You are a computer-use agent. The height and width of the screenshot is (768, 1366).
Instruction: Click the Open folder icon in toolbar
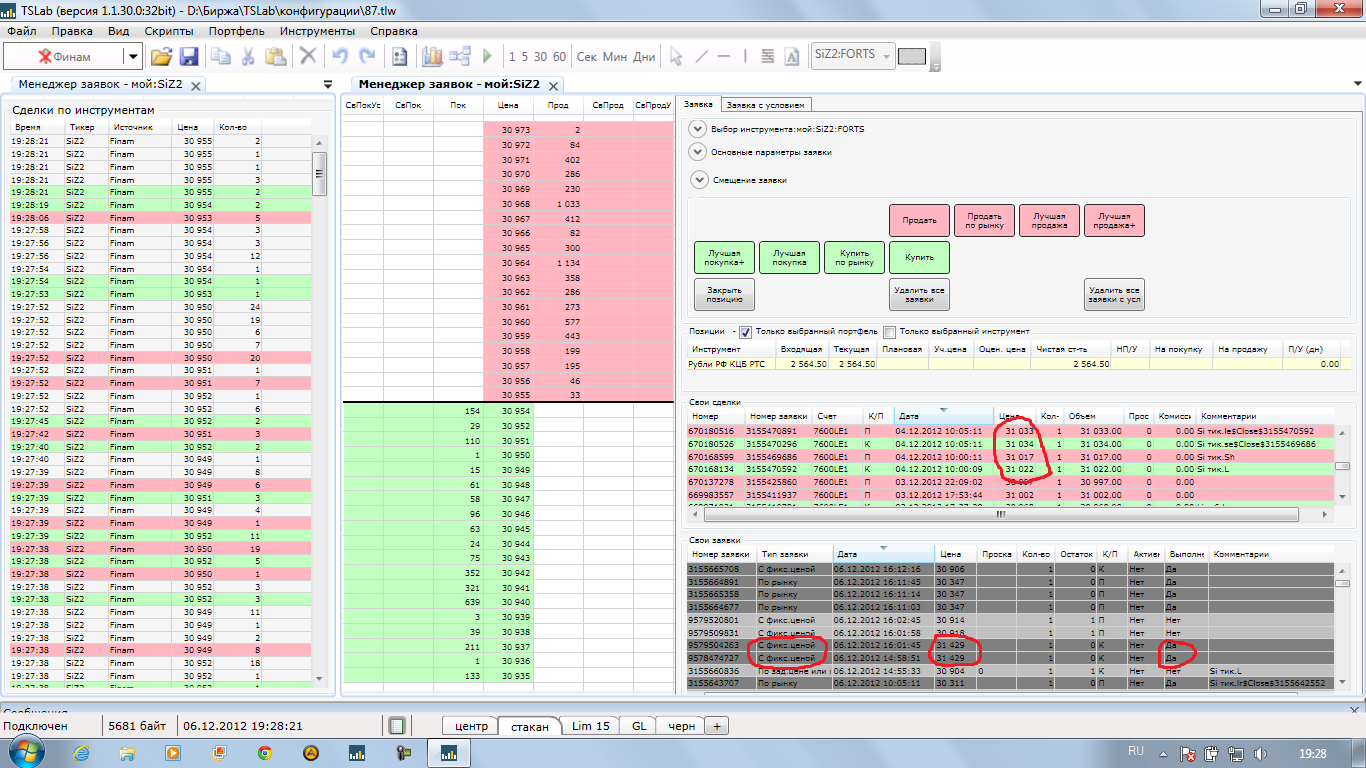pos(161,57)
